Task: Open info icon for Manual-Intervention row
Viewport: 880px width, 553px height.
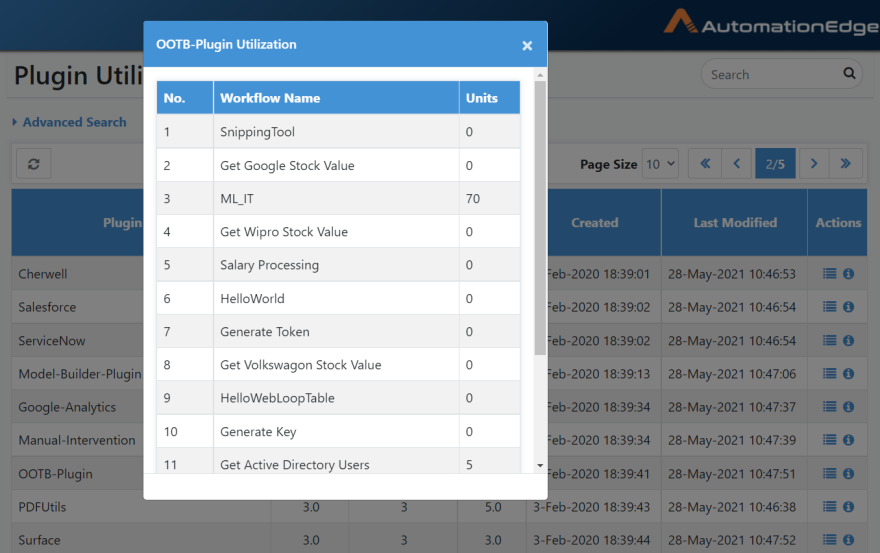Action: pos(849,440)
